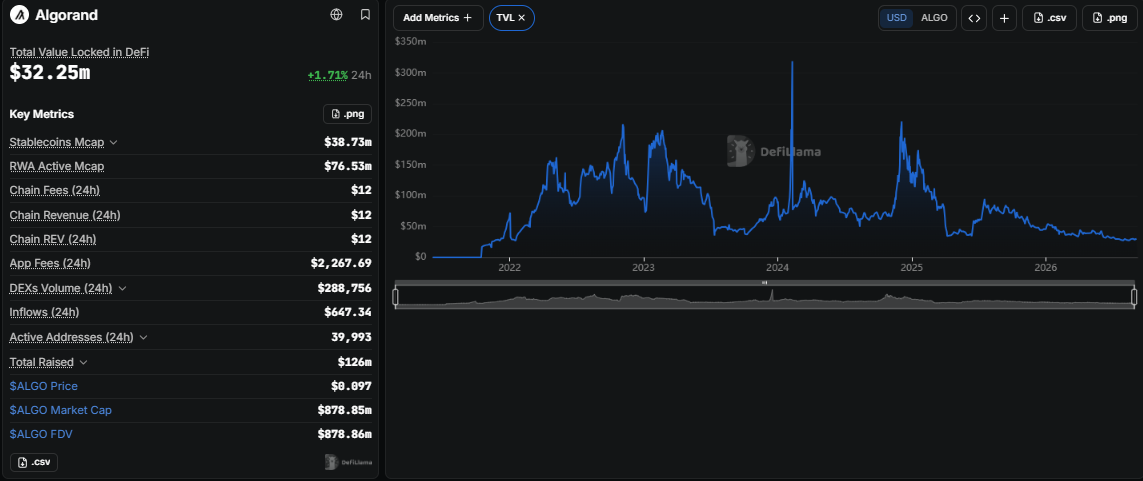
Task: Click the $0.097 ALGO price value
Action: point(351,386)
